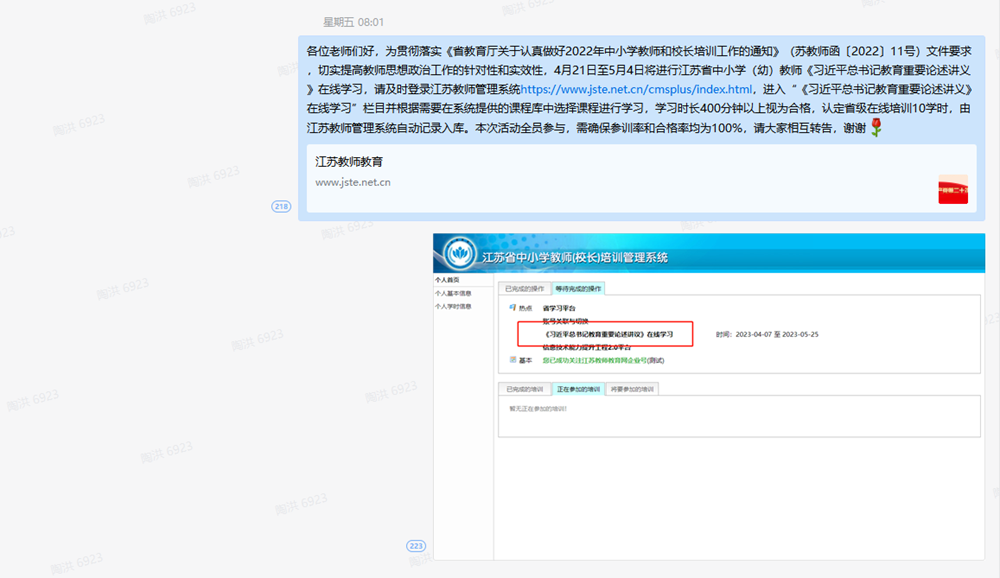Click the 基本 section icon

point(513,360)
